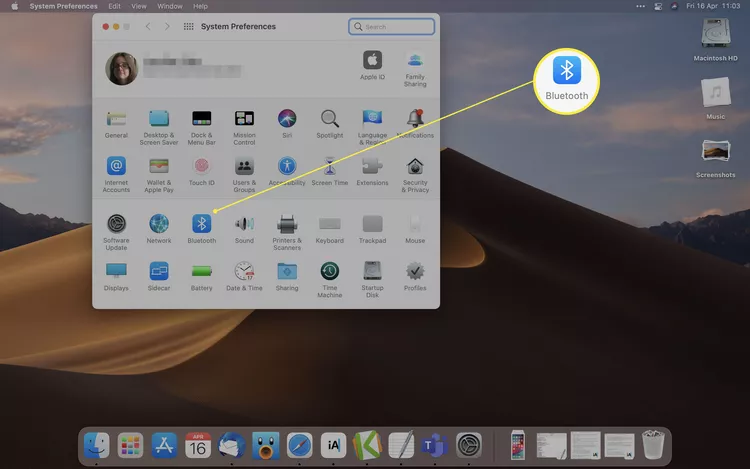
Task: Open Software Update preferences
Action: (x=116, y=233)
